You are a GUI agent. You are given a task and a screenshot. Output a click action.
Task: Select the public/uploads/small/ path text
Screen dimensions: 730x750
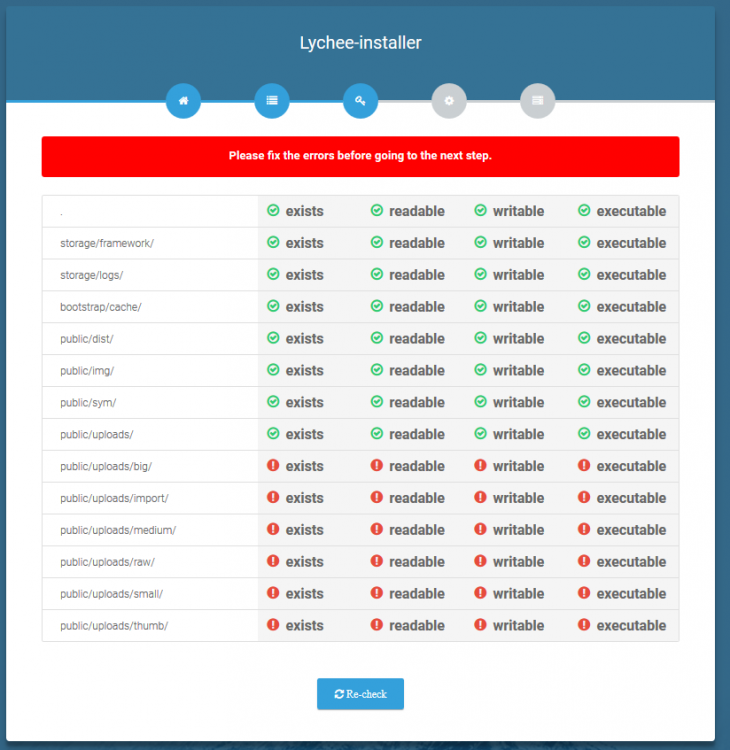pyautogui.click(x=111, y=594)
